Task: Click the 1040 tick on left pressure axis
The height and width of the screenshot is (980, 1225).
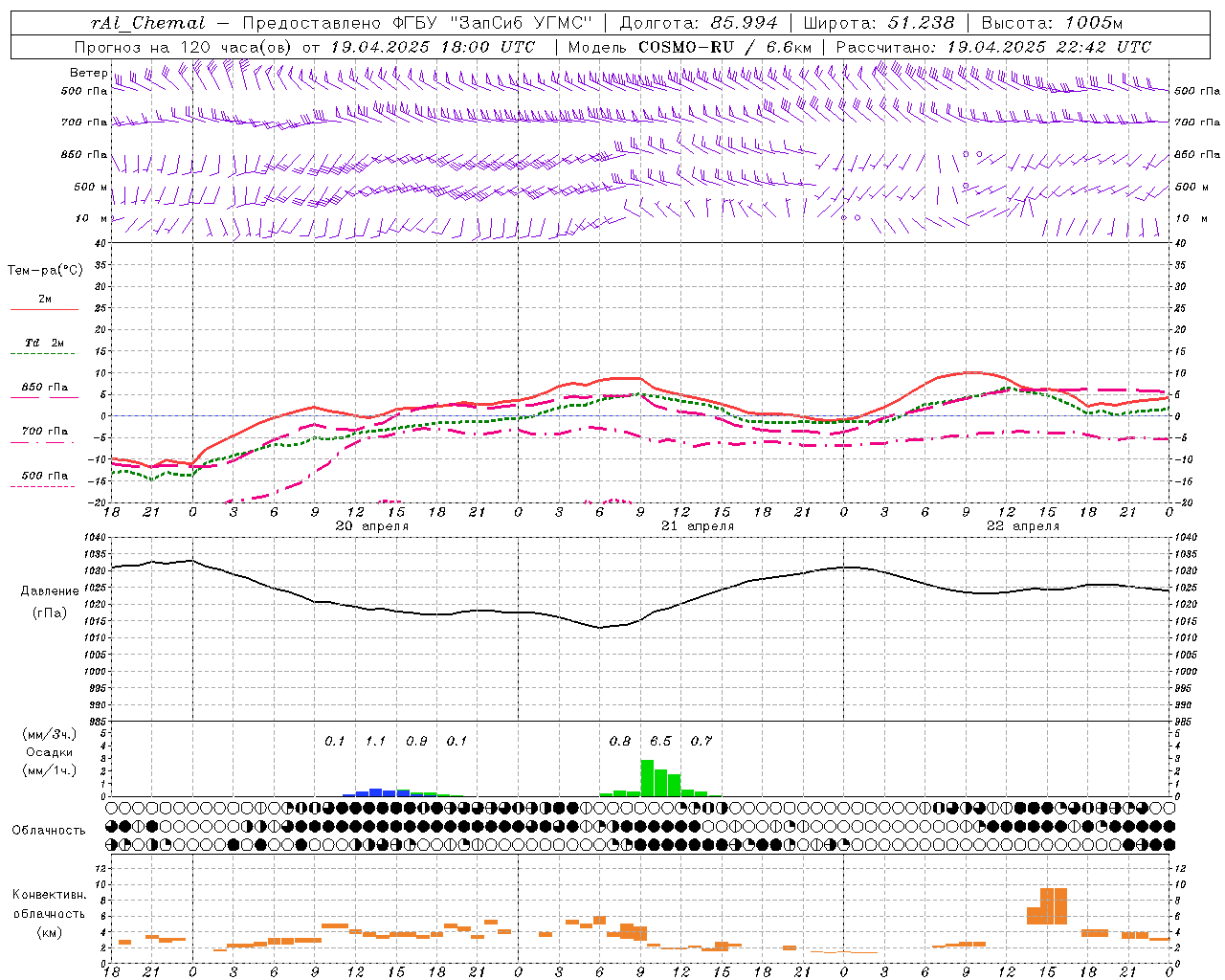Action: [x=96, y=538]
